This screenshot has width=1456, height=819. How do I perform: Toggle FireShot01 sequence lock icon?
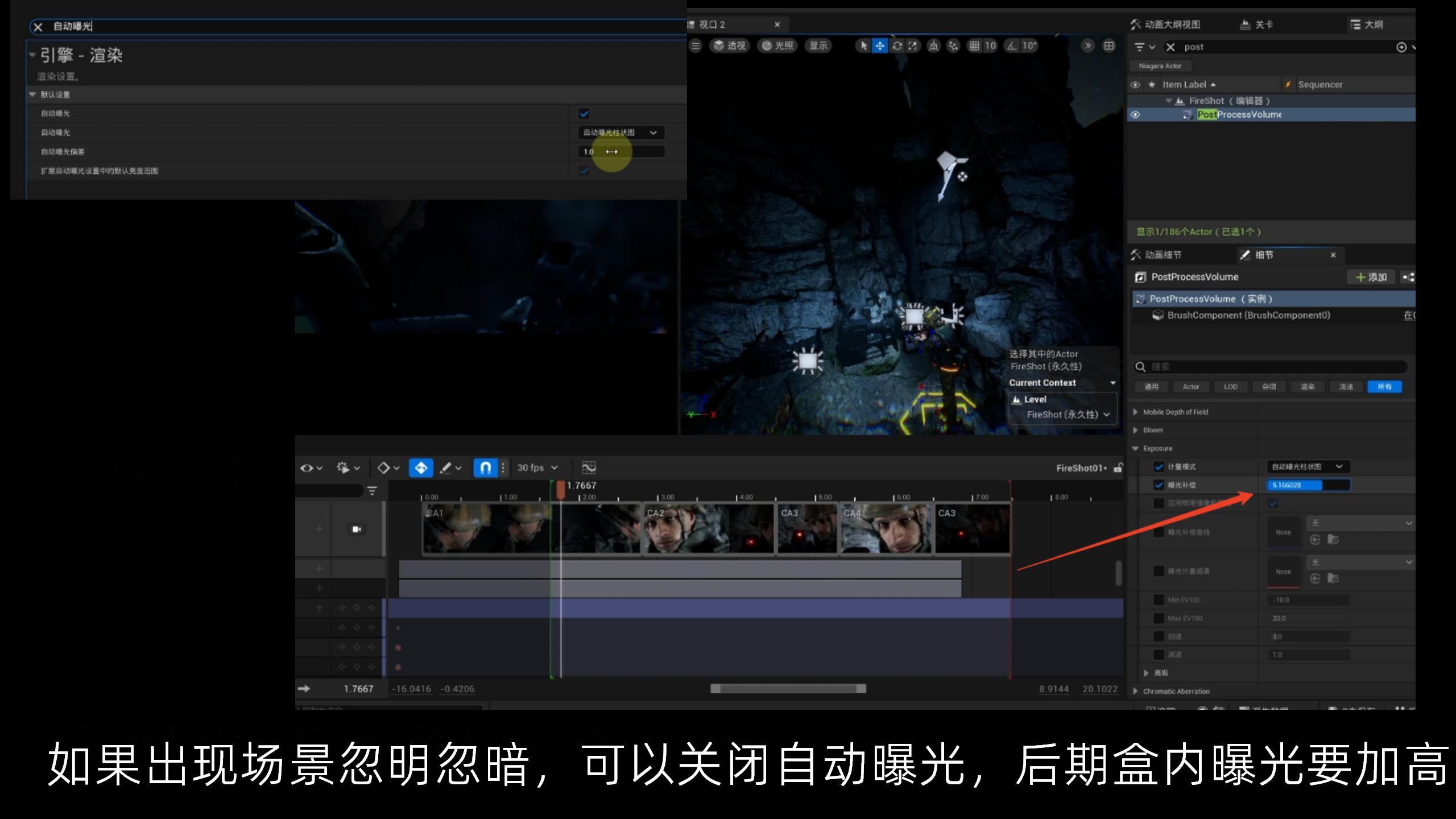pos(1118,468)
